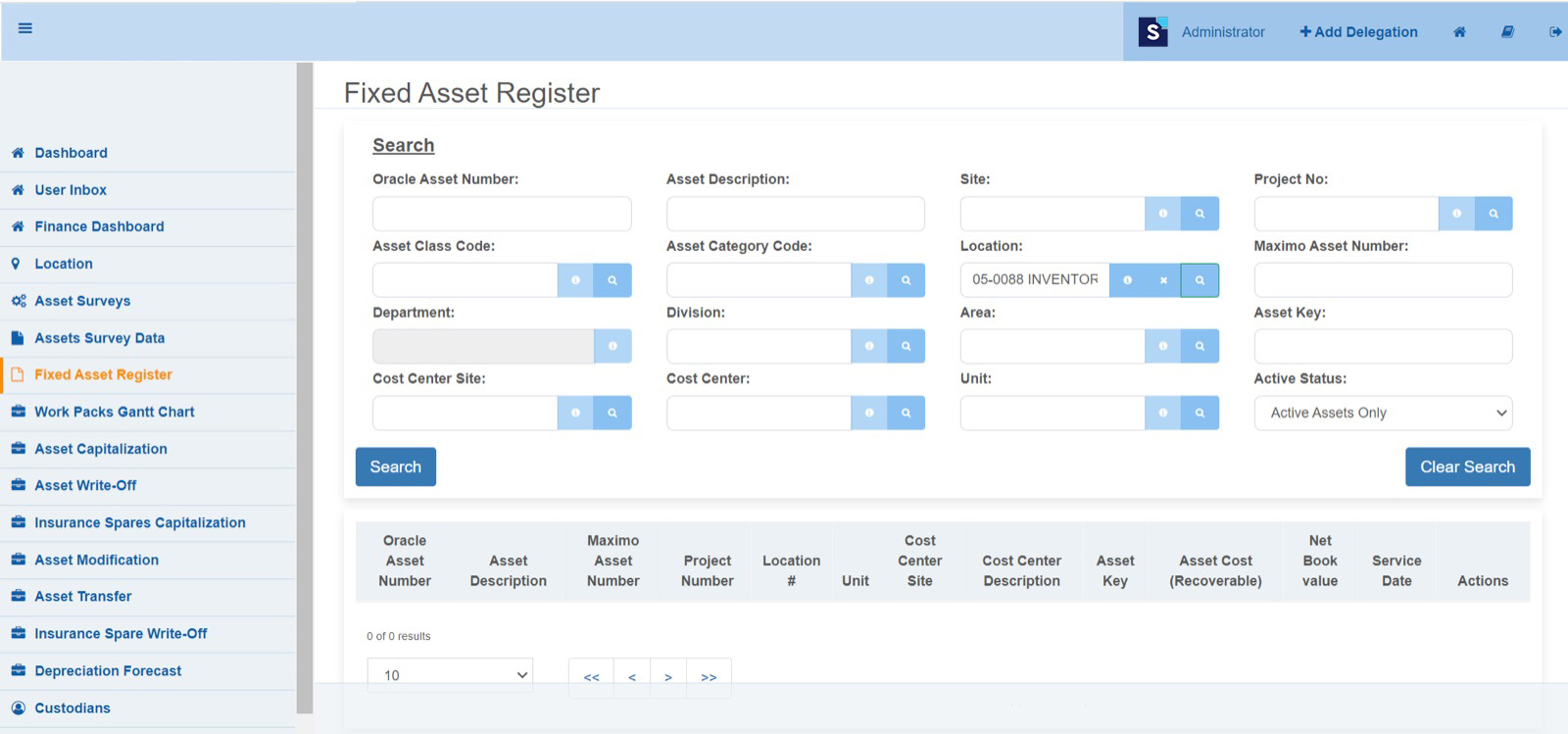The width and height of the screenshot is (1568, 734).
Task: Click the sidebar vertical scrollbar
Action: pyautogui.click(x=305, y=387)
